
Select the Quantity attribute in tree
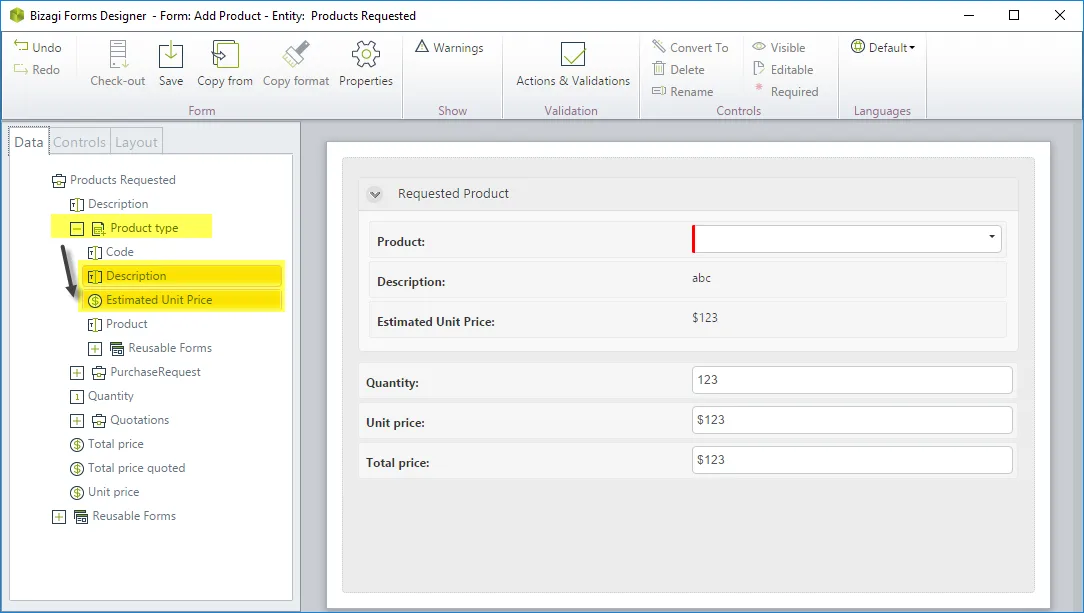[102, 396]
